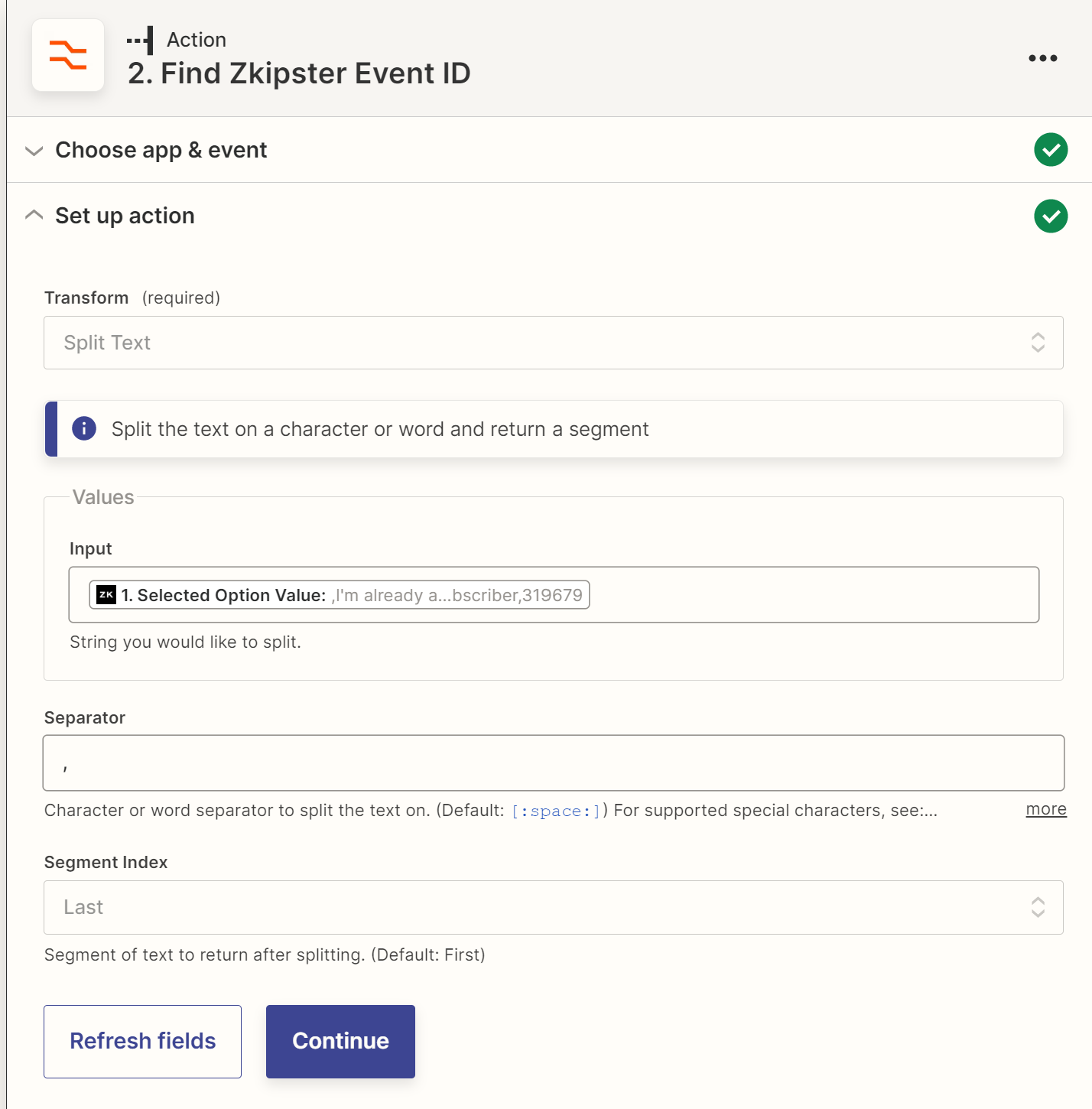1092x1109 pixels.
Task: Open the Segment Index dropdown showing Last
Action: pyautogui.click(x=554, y=907)
